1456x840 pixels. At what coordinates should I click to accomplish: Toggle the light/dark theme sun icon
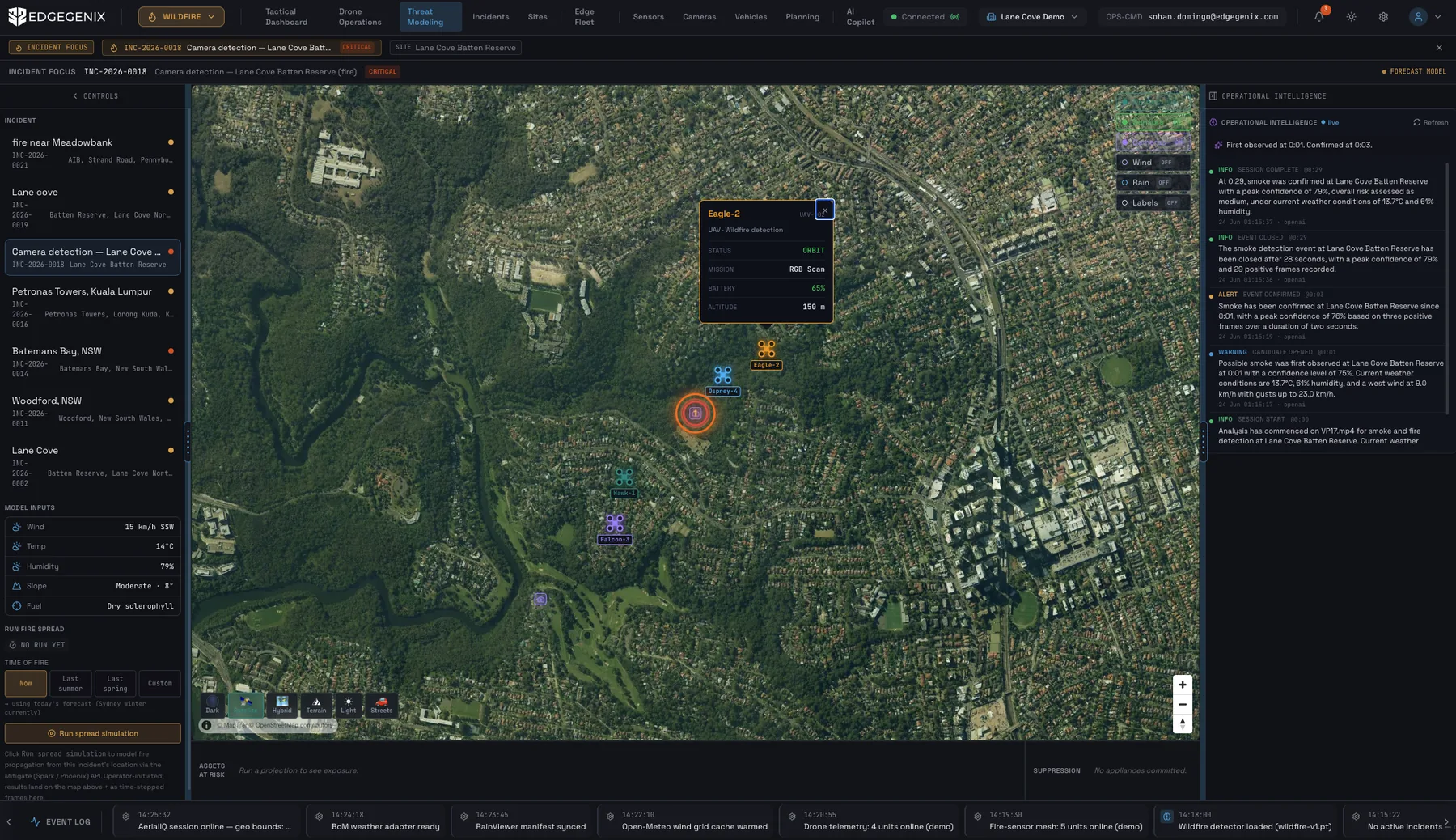[1351, 16]
